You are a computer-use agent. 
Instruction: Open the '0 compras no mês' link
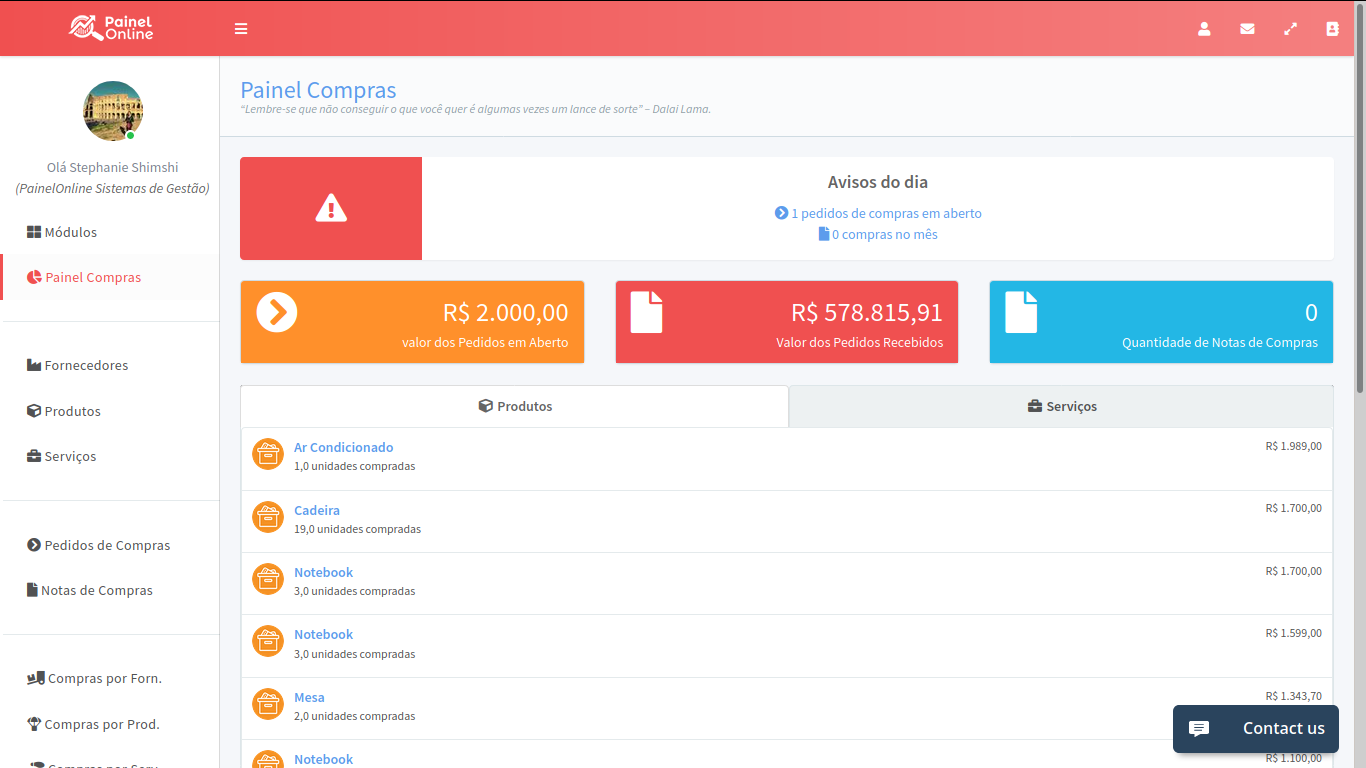pos(884,235)
